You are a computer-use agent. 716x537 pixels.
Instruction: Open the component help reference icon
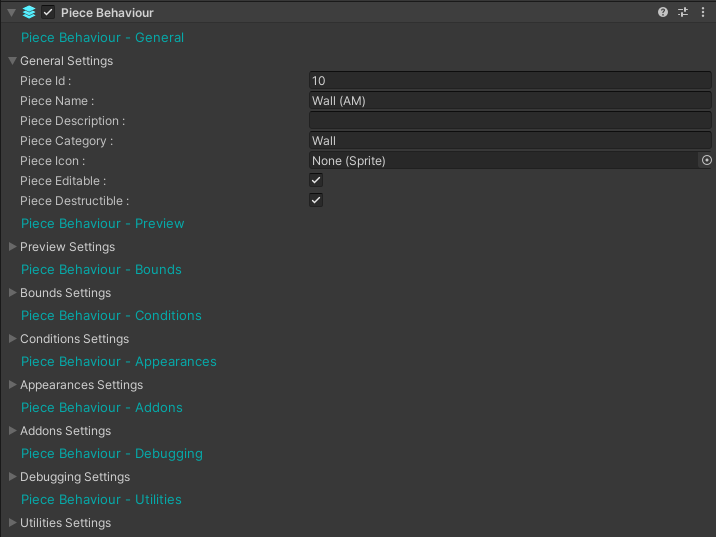pyautogui.click(x=663, y=12)
